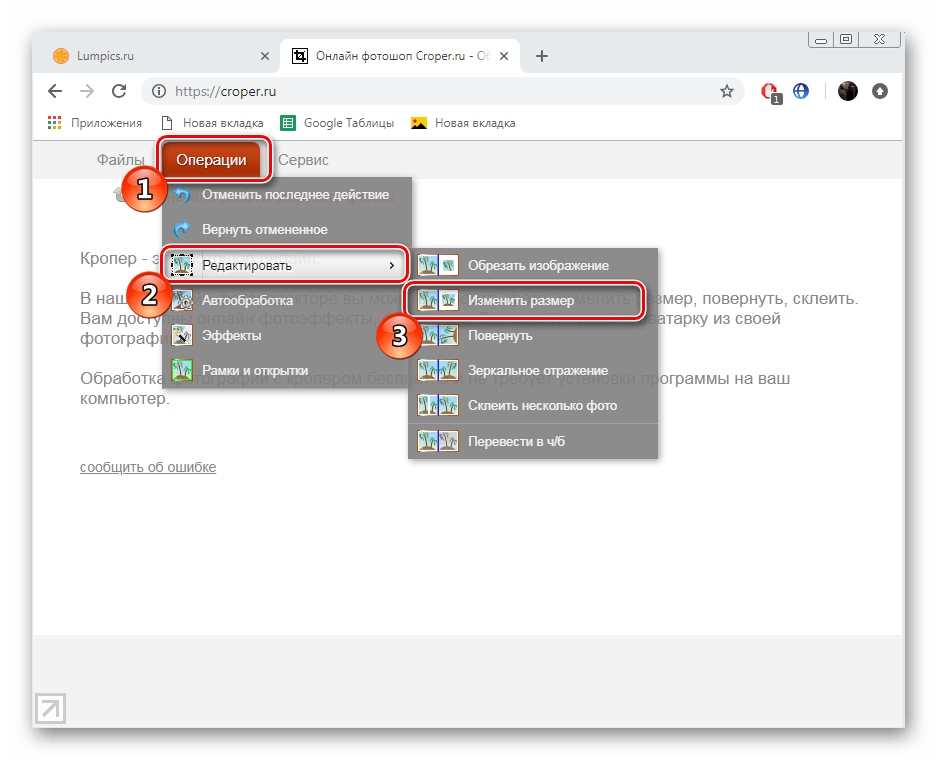Open the Apps grid in bookmarks bar
This screenshot has height=760, width=937.
[54, 122]
